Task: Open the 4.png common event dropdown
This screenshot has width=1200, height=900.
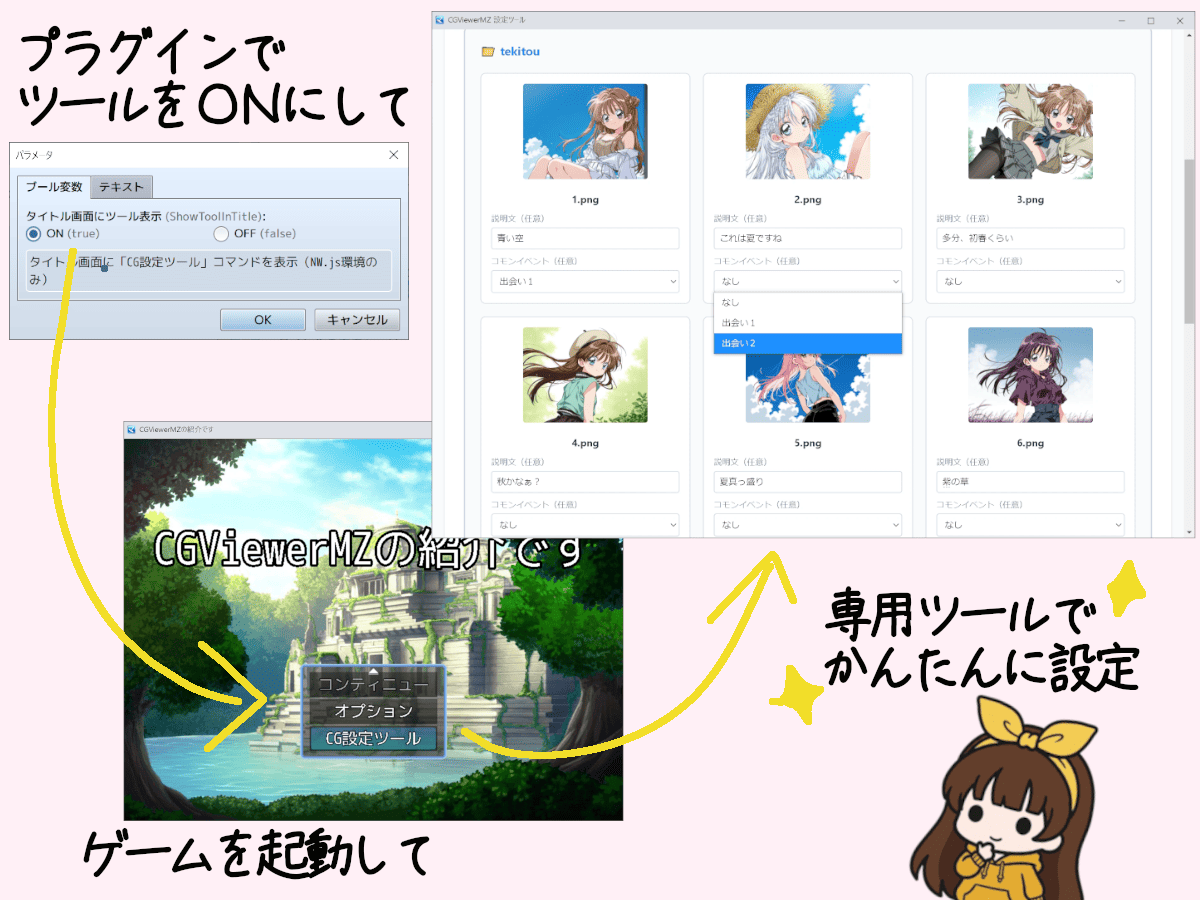Action: [585, 524]
